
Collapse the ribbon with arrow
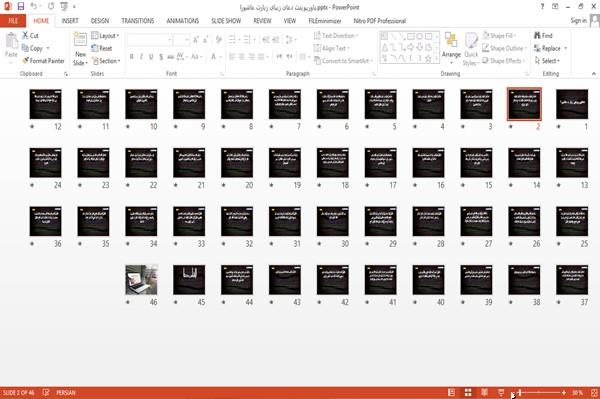593,73
